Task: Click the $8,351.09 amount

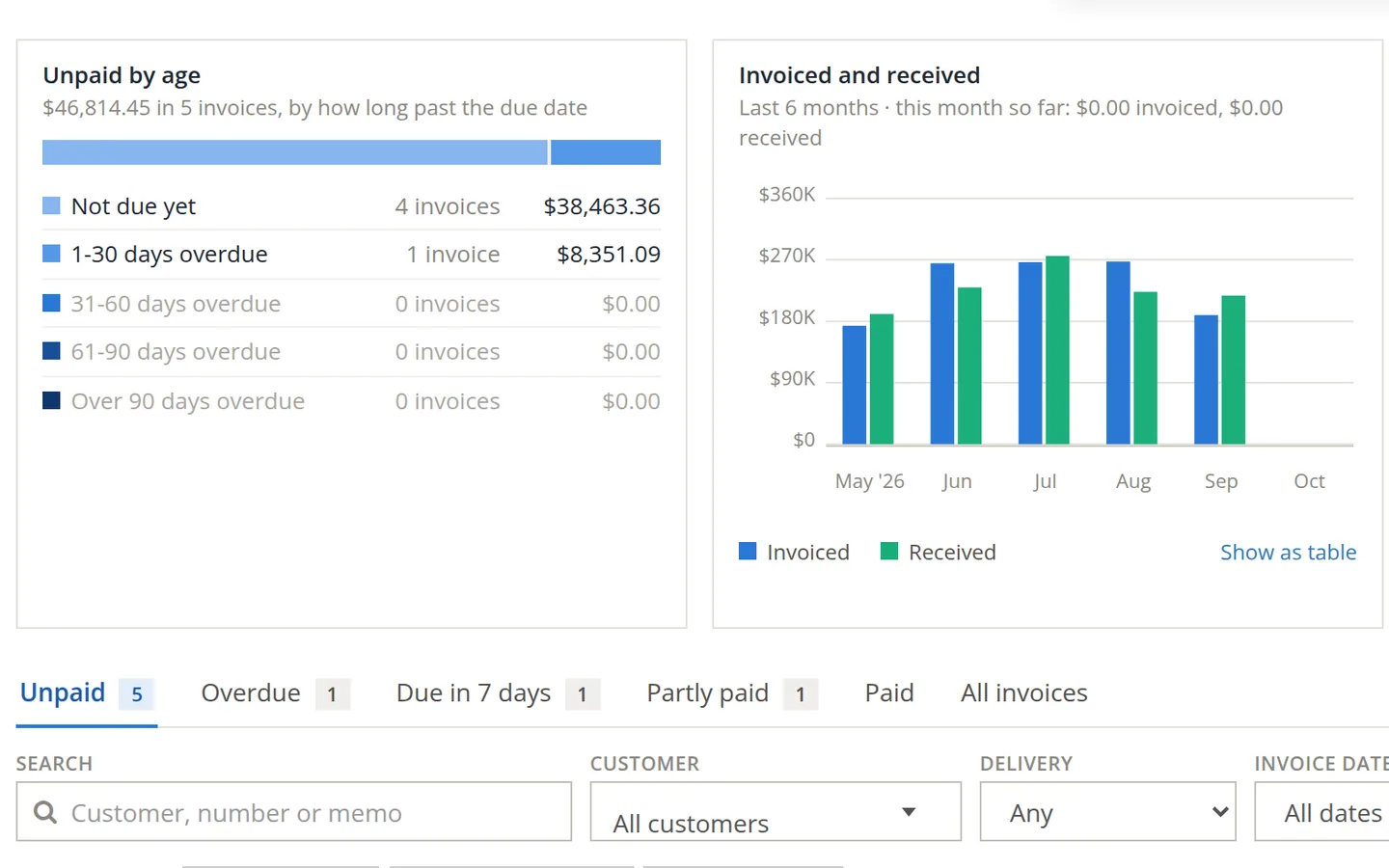Action: tap(609, 255)
